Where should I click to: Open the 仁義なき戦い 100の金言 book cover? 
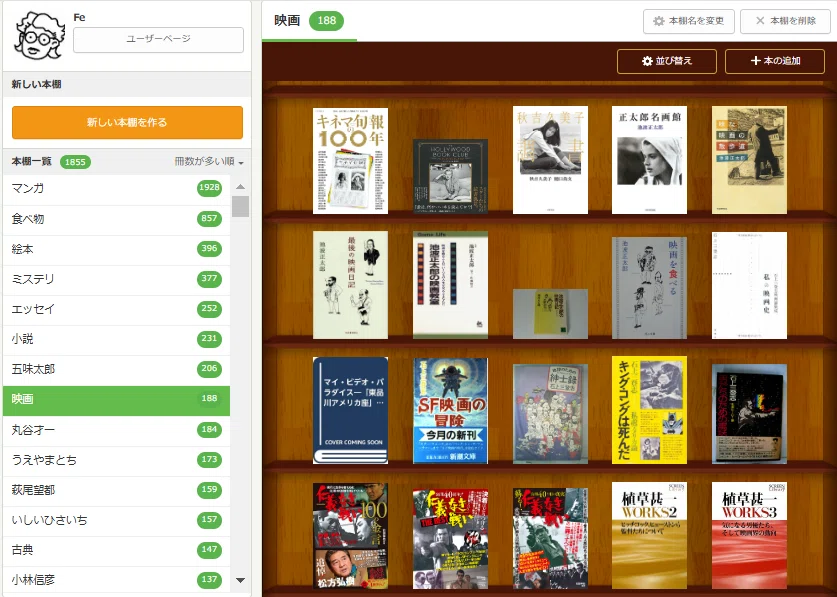(350, 536)
